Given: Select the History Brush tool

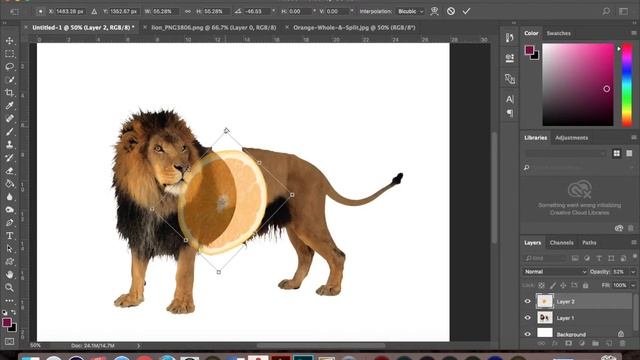Looking at the screenshot, I should click(x=9, y=158).
